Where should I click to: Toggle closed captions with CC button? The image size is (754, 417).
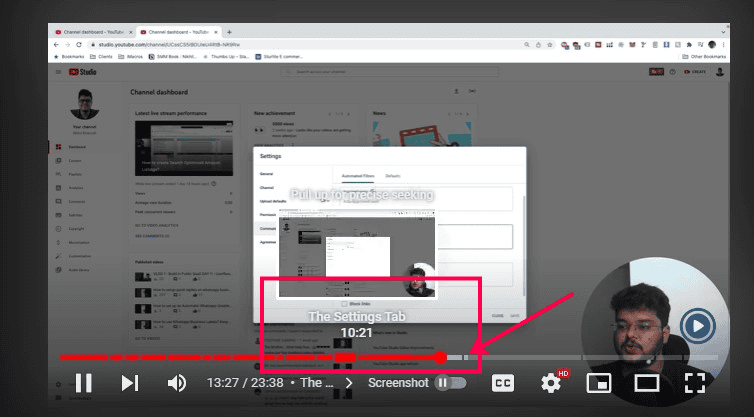pos(503,383)
